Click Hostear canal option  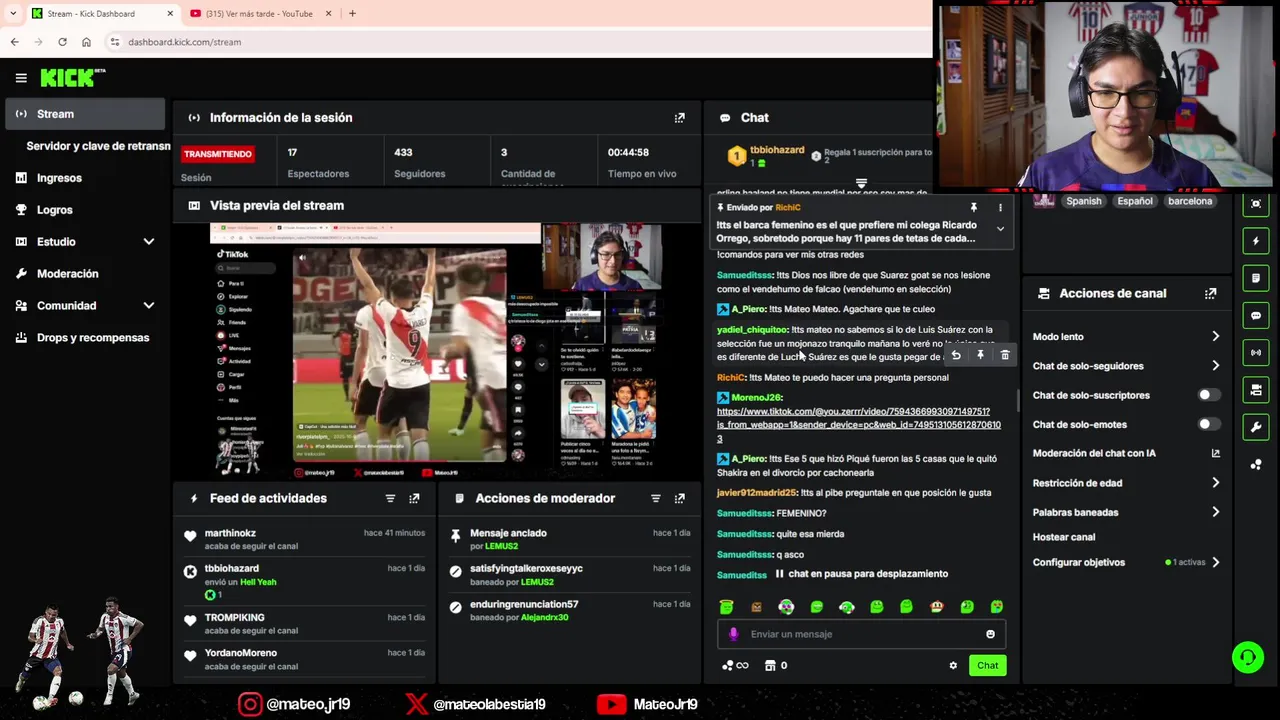pyautogui.click(x=1063, y=537)
